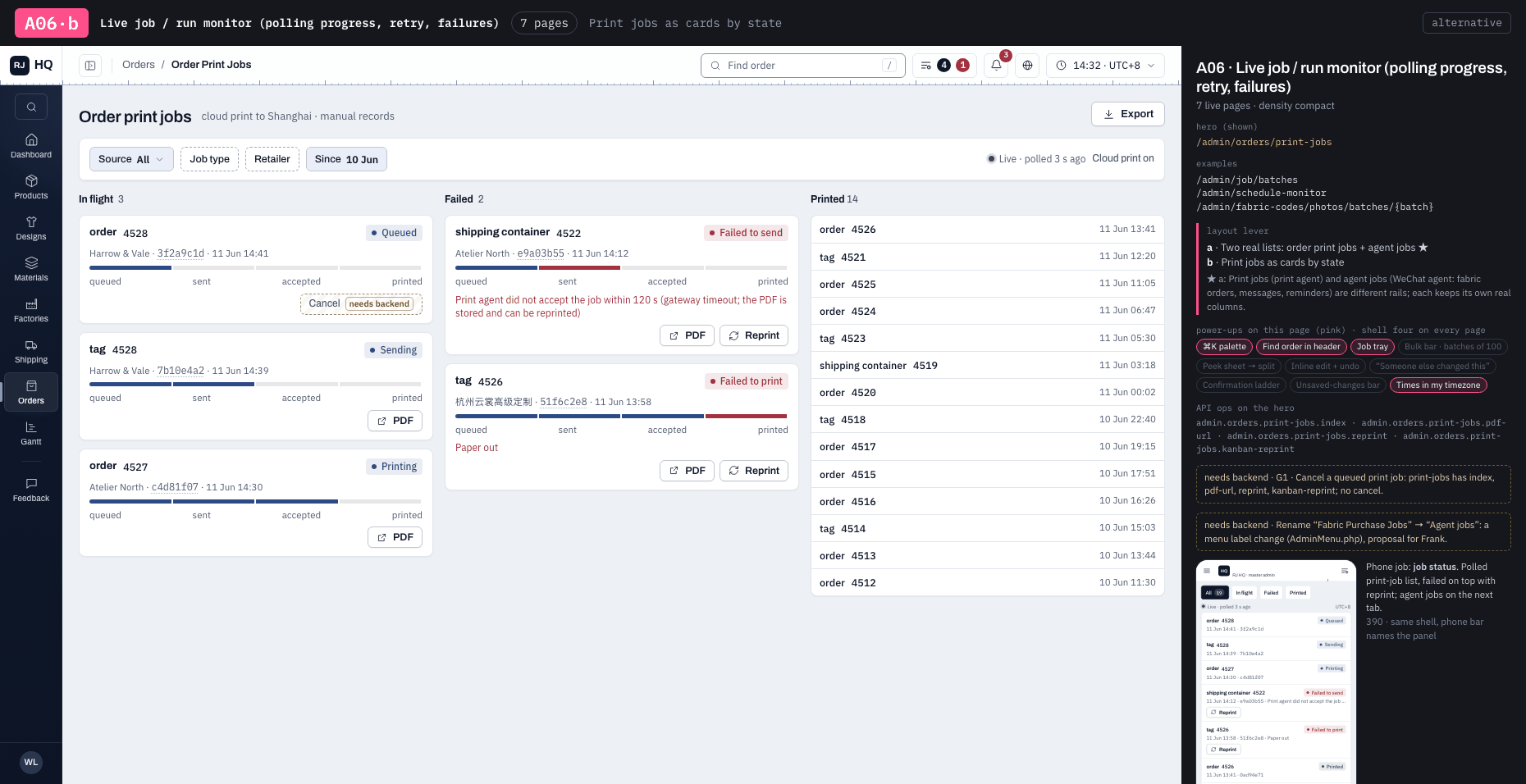This screenshot has width=1526, height=784.
Task: Expand the 14:32 UTC+8 timezone dropdown
Action: point(1105,66)
